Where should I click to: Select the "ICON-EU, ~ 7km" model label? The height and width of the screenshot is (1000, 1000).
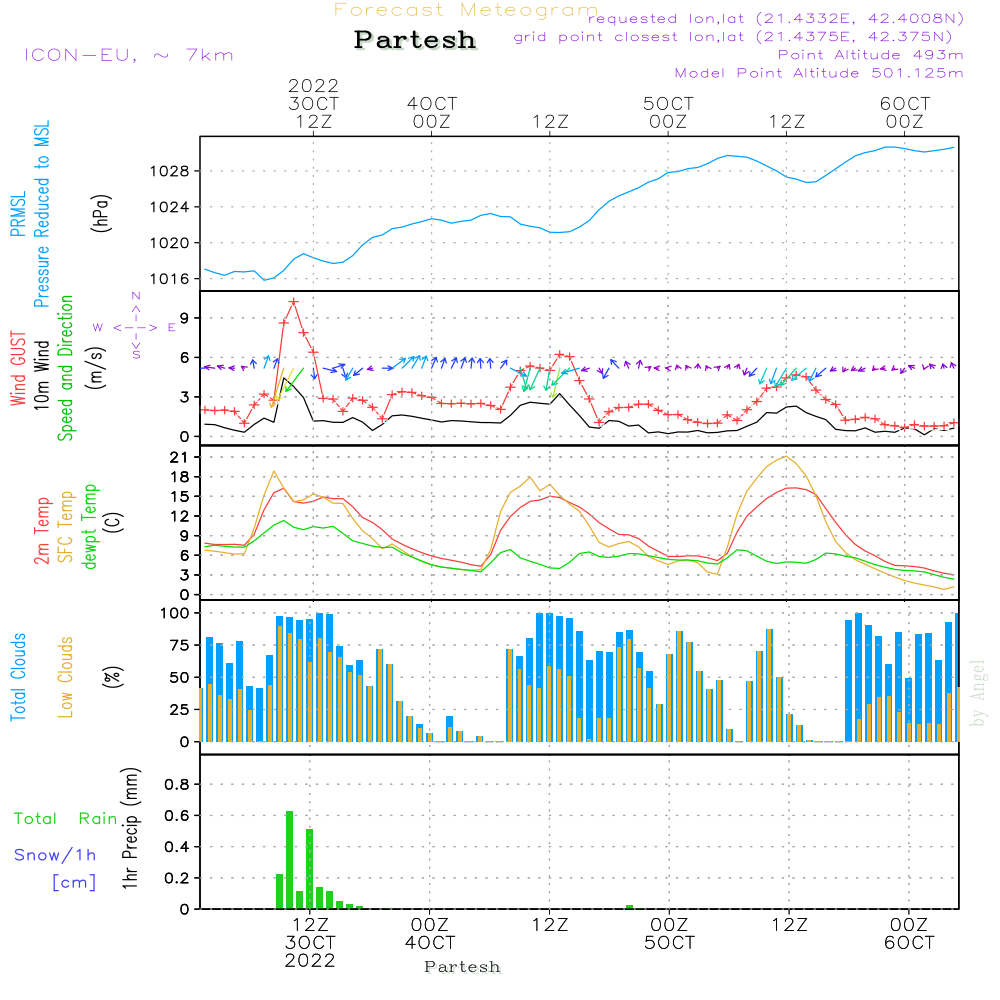click(128, 55)
